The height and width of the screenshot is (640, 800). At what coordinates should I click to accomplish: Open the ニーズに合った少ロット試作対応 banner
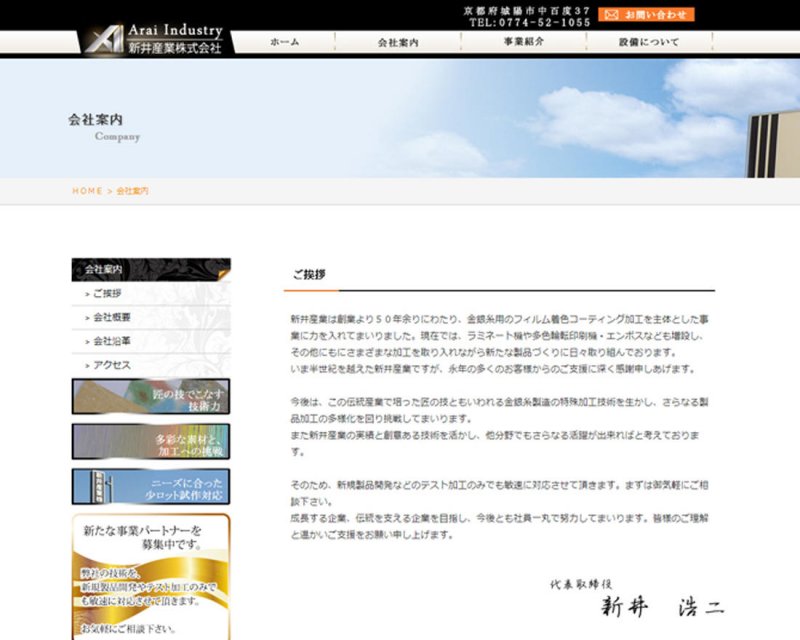151,486
